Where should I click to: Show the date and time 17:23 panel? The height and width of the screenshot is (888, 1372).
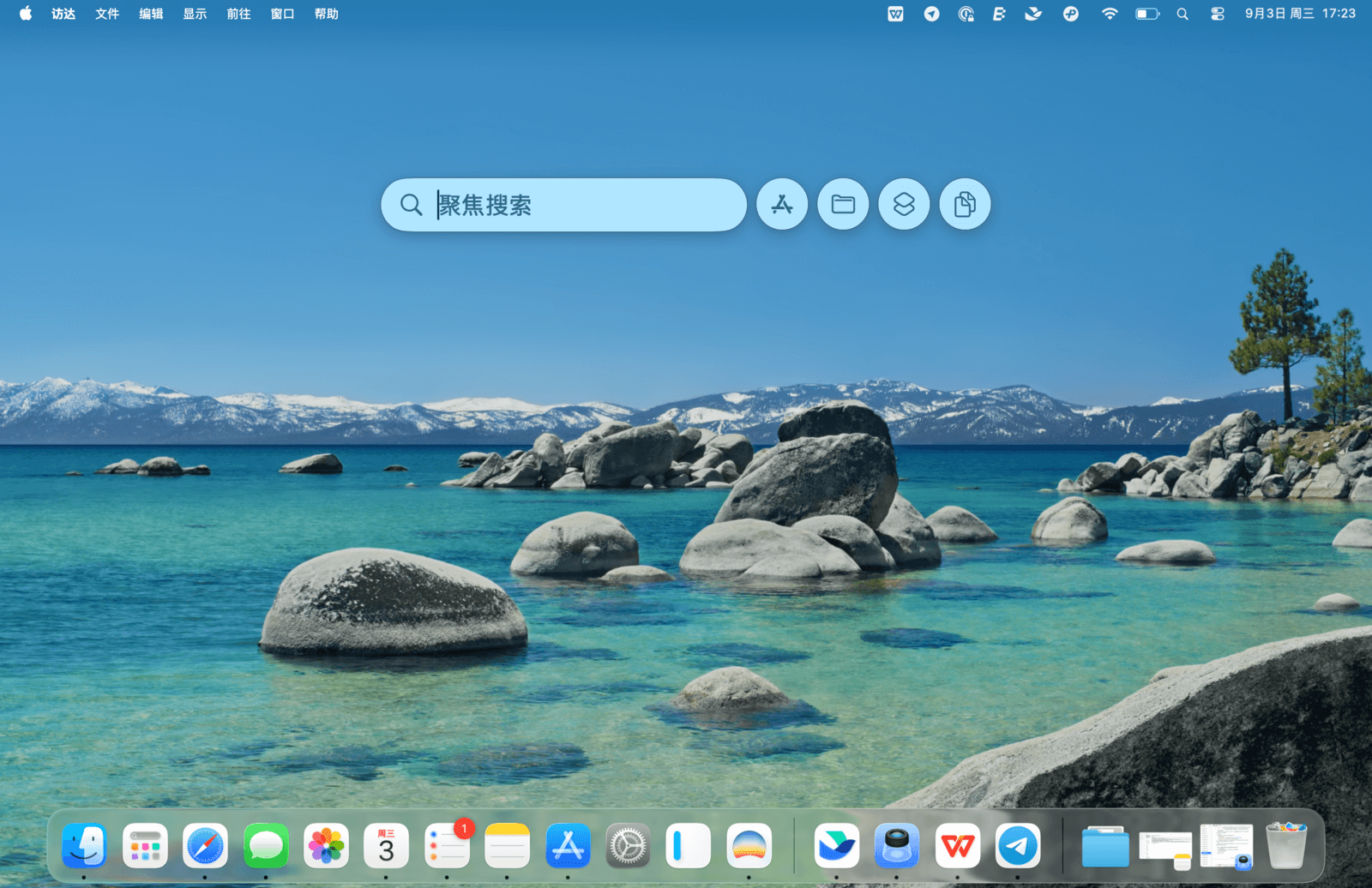pyautogui.click(x=1300, y=14)
